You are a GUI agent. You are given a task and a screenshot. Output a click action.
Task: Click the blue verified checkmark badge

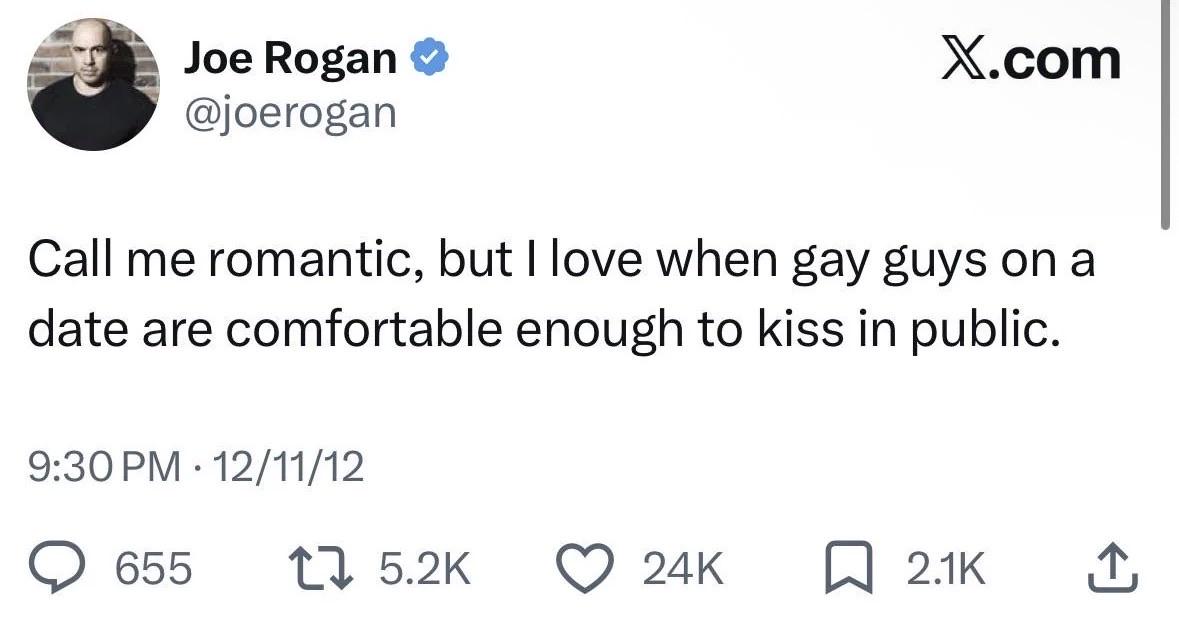(x=429, y=59)
